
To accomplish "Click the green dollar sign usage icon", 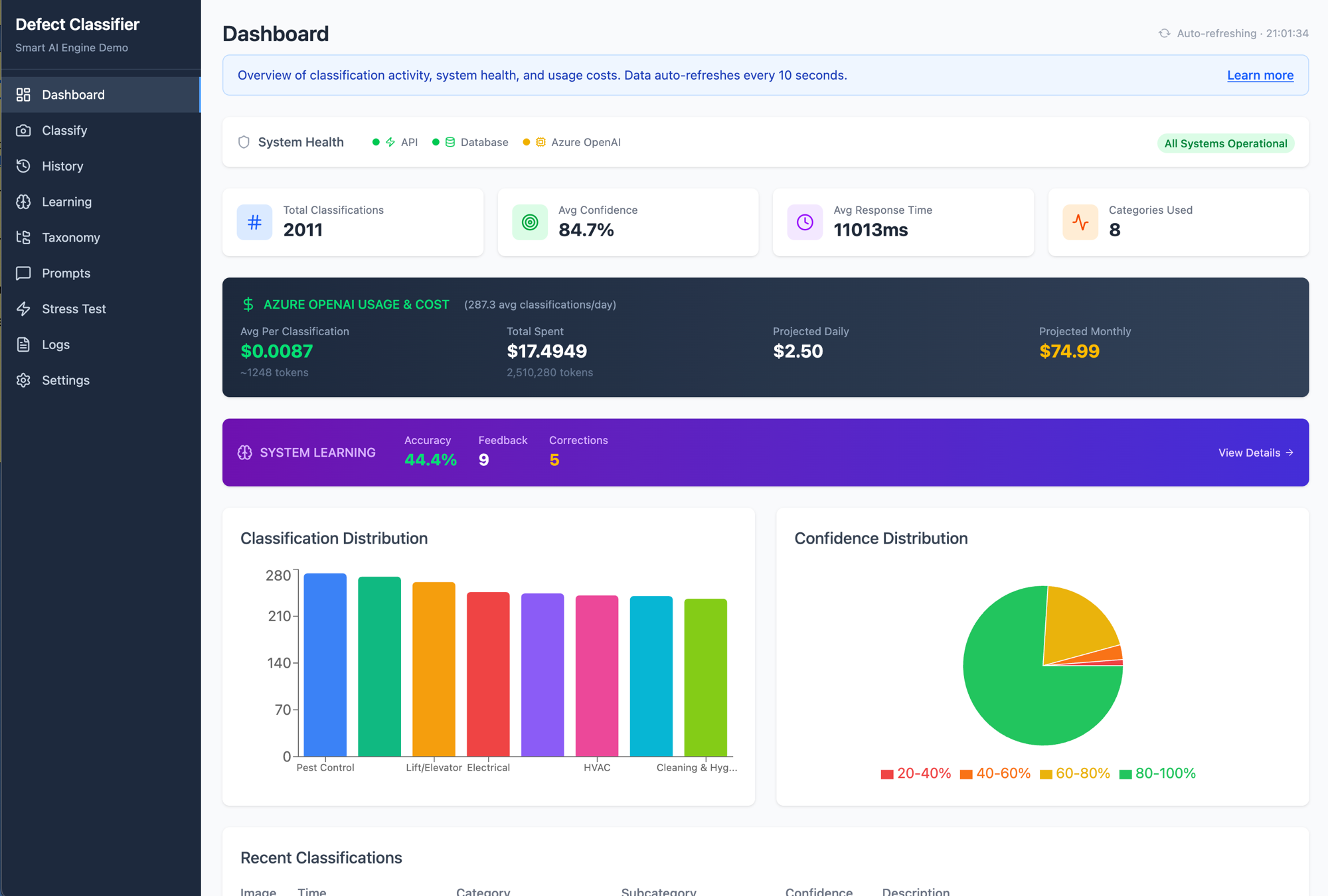I will pos(248,305).
